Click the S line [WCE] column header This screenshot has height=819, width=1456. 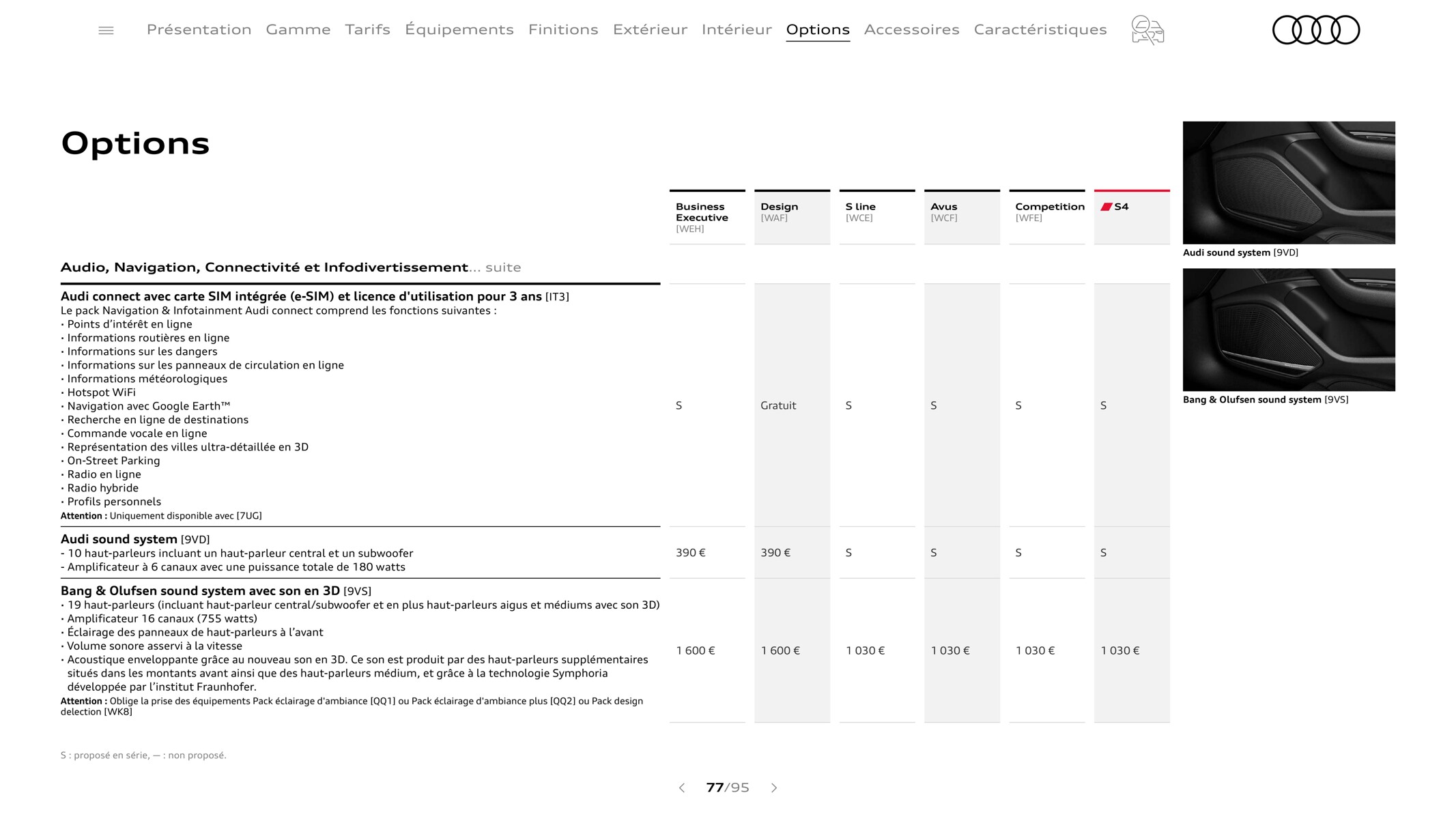[x=877, y=217]
